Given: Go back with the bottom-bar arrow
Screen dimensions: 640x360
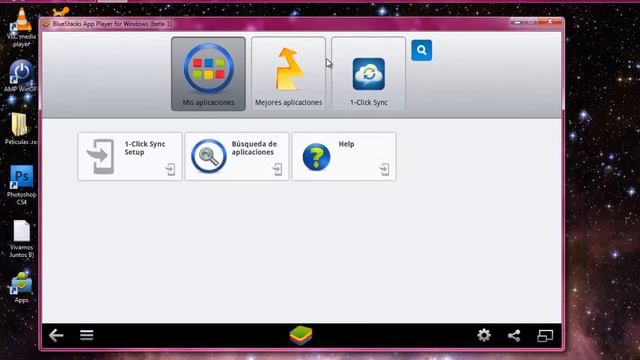Looking at the screenshot, I should (x=56, y=336).
